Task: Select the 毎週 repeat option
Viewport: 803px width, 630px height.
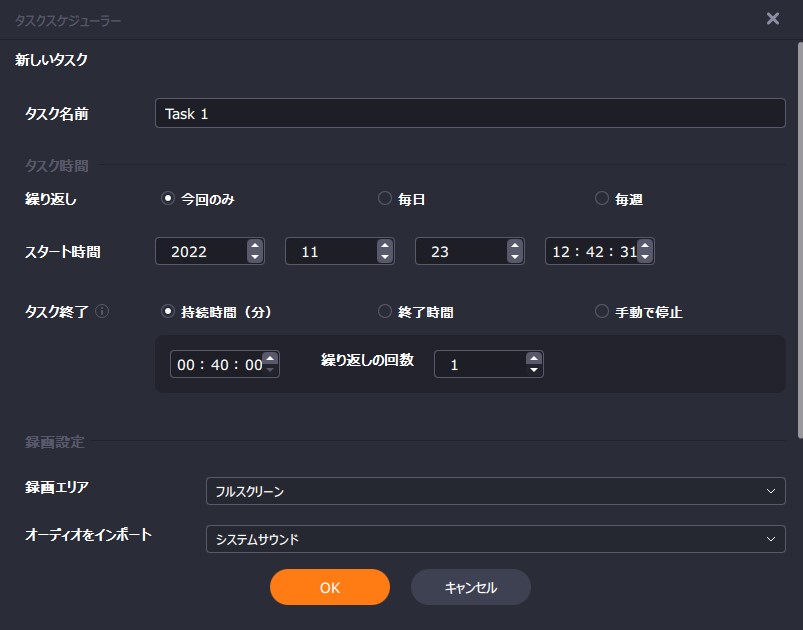Action: (602, 199)
